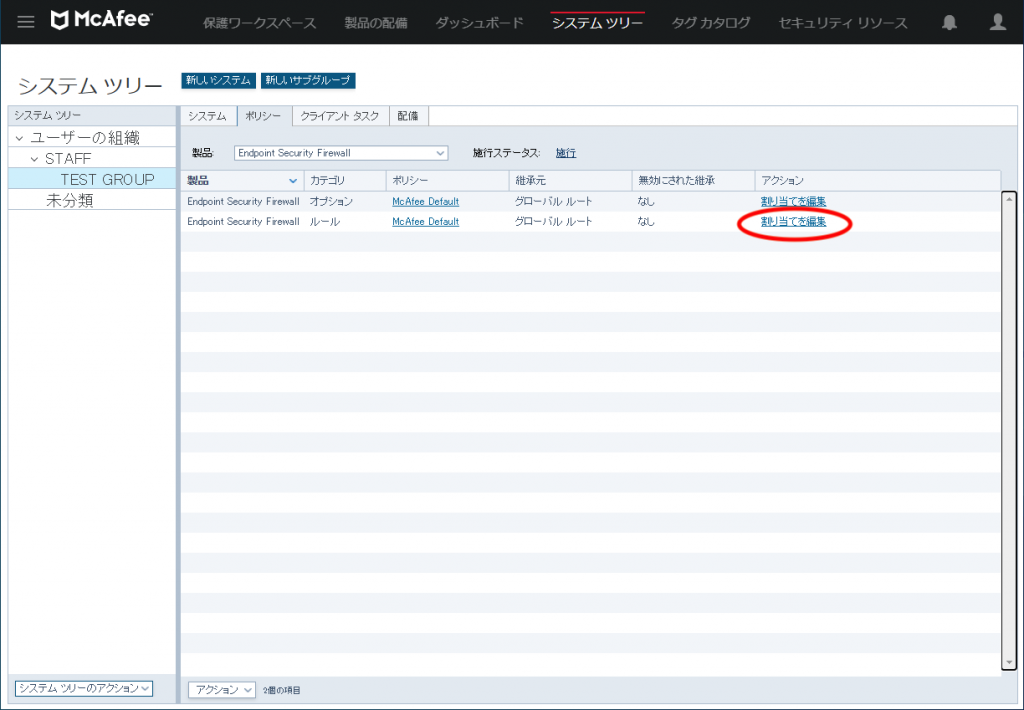Click the ポリシー column header

tap(447, 181)
